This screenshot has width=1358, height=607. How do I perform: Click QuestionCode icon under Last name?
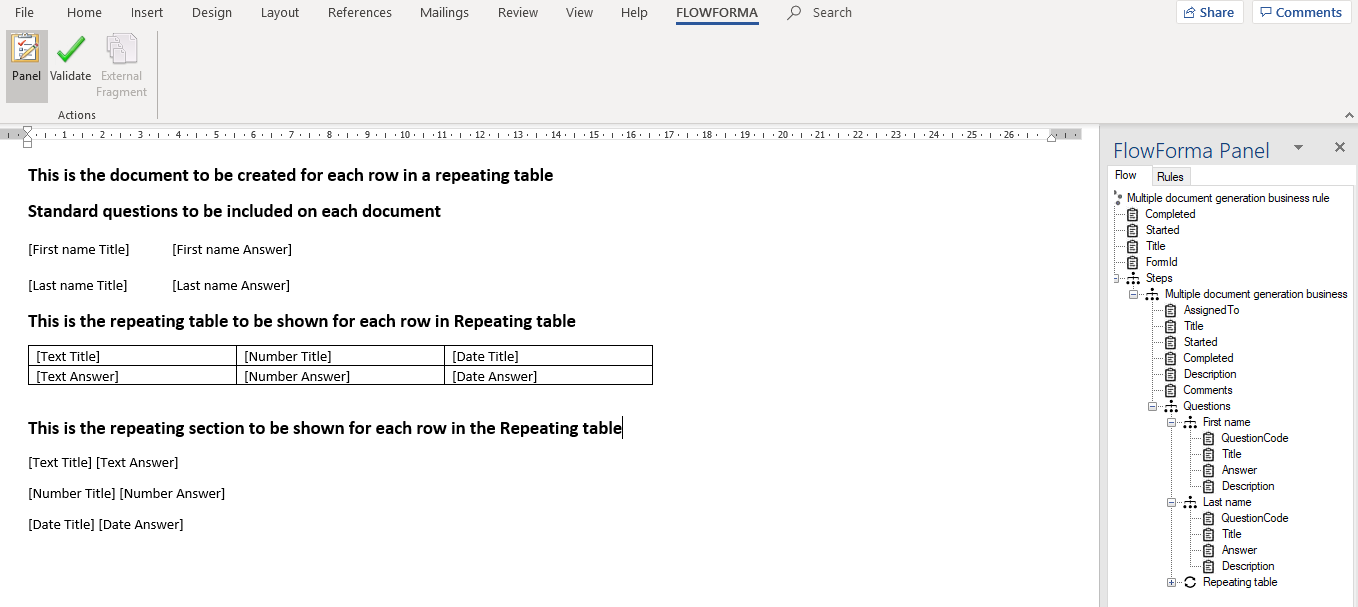tap(1209, 518)
